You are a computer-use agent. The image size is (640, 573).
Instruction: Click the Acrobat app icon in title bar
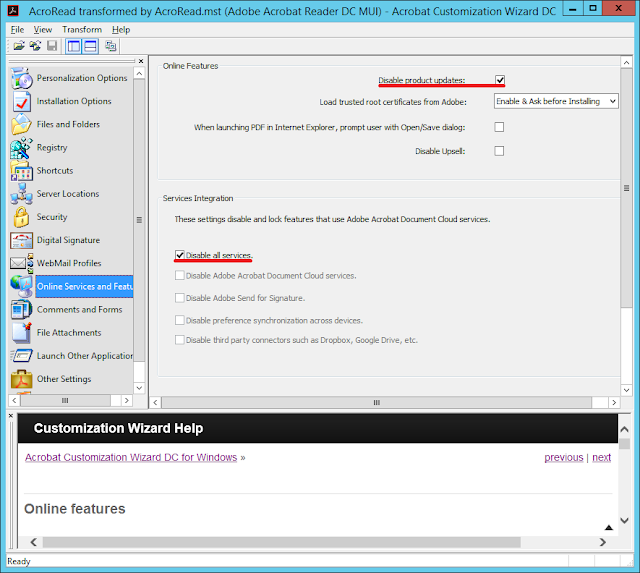[13, 10]
